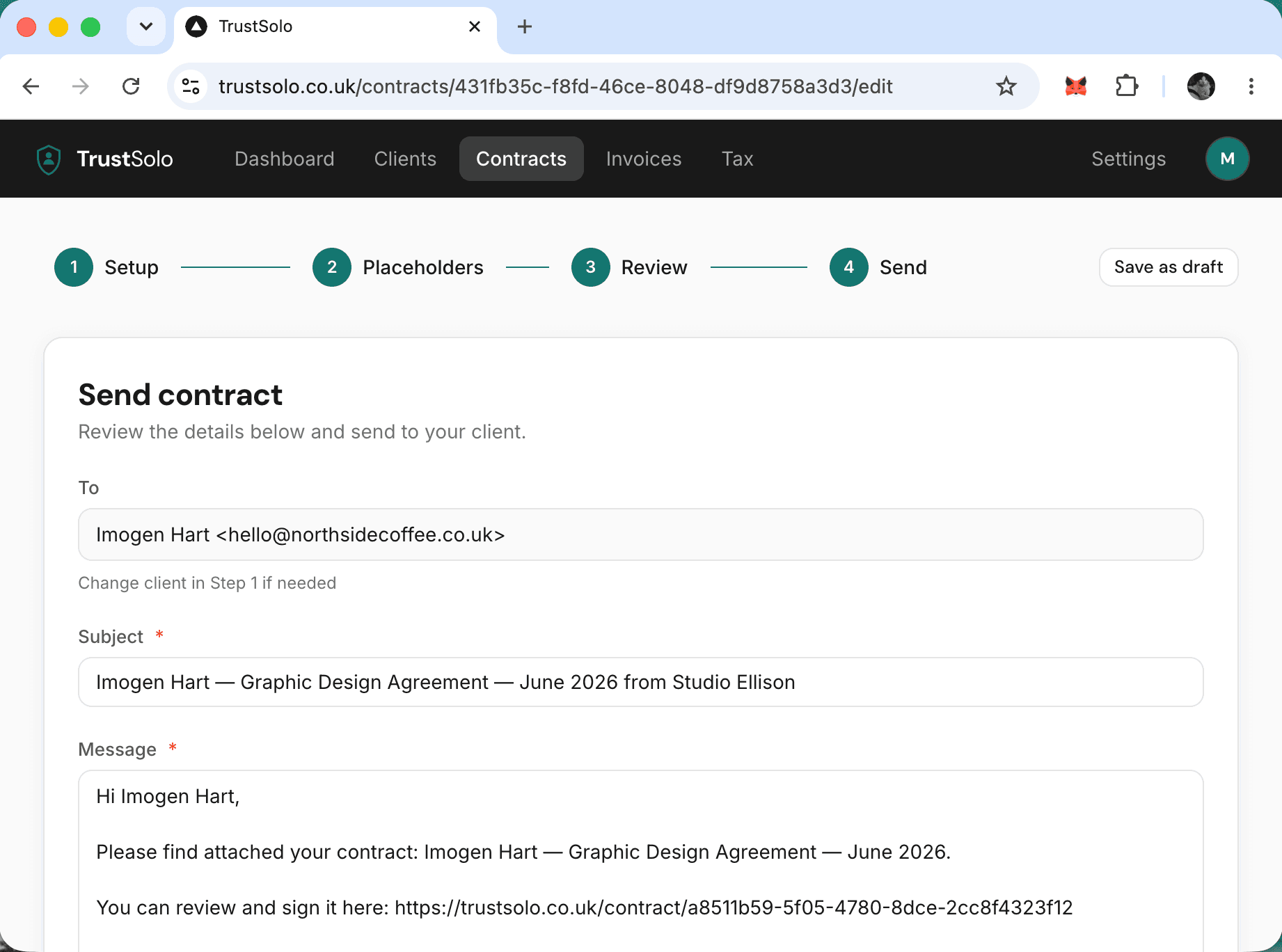This screenshot has width=1282, height=952.
Task: Go to step 2 Placeholders
Action: 398,267
